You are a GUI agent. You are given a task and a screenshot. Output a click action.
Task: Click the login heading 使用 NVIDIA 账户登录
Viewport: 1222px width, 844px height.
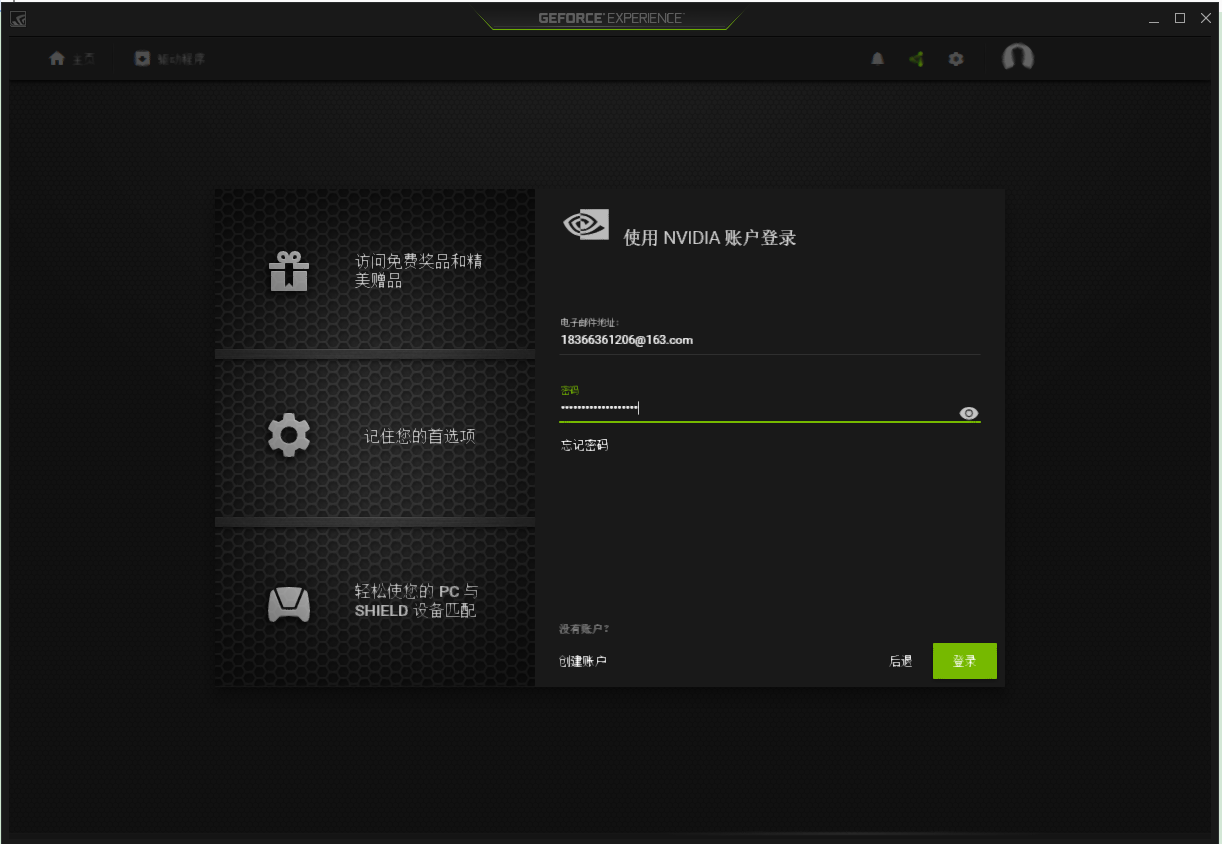tap(710, 238)
